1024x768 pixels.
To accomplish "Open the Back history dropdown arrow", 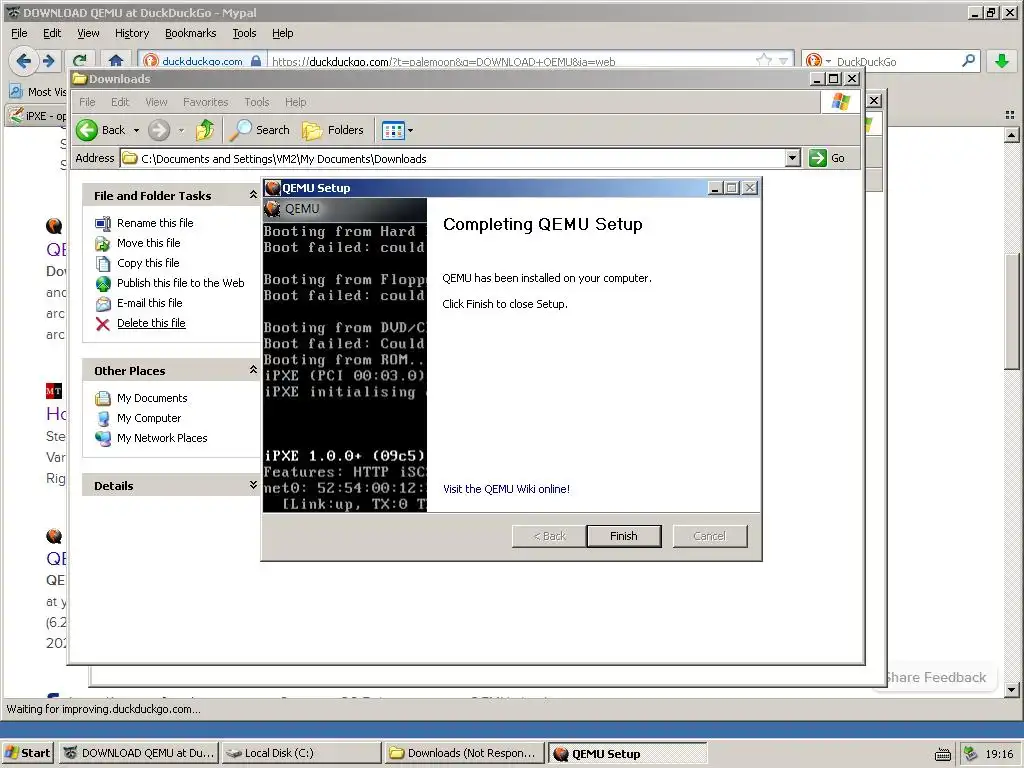I will click(x=136, y=131).
